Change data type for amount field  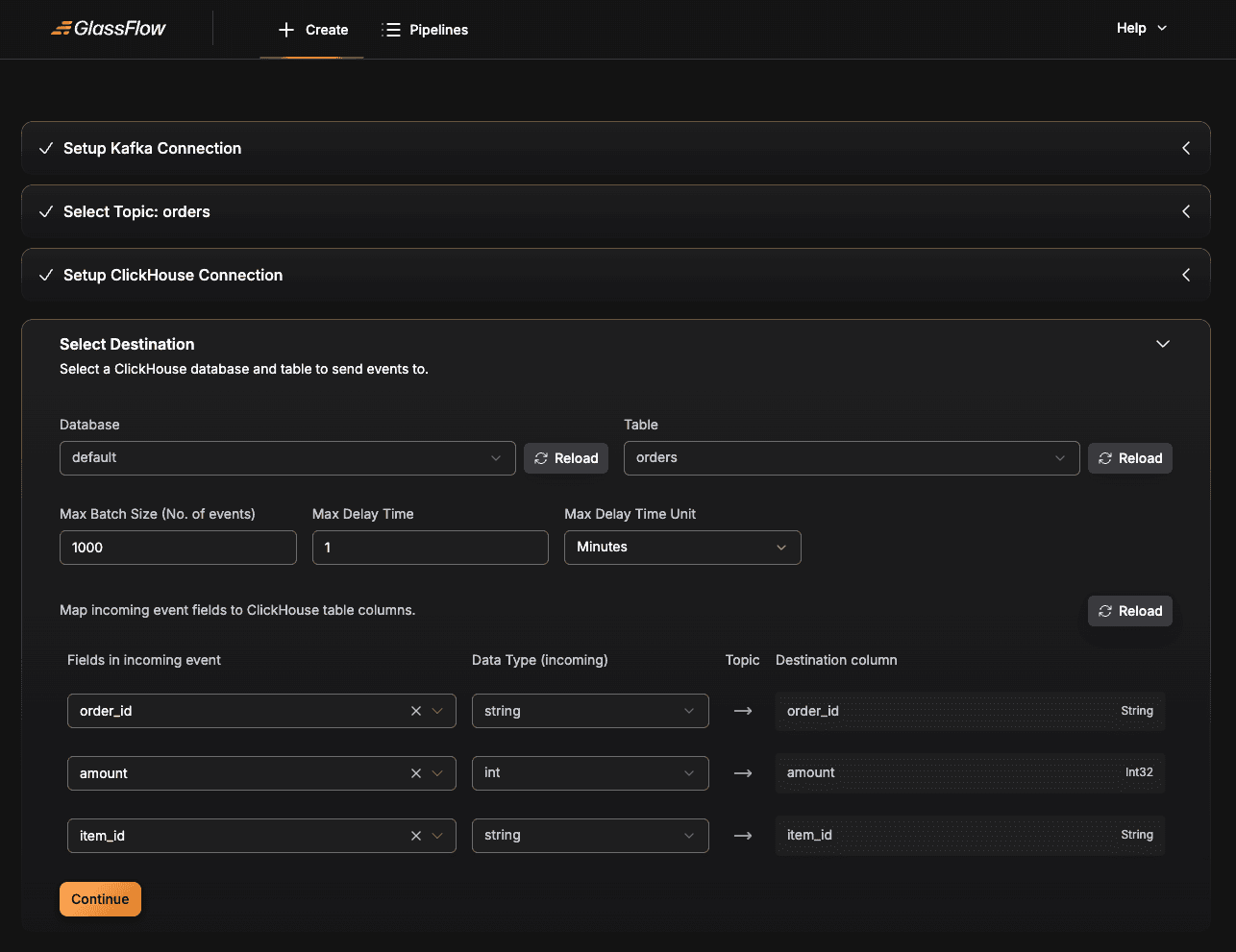[x=590, y=773]
